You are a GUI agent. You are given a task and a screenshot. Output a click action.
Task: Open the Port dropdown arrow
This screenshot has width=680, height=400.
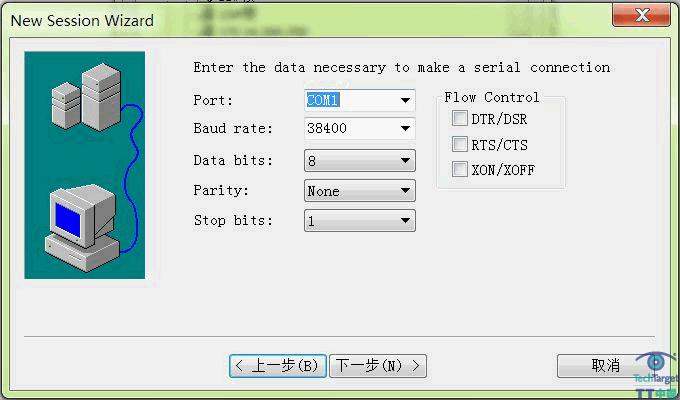[405, 100]
